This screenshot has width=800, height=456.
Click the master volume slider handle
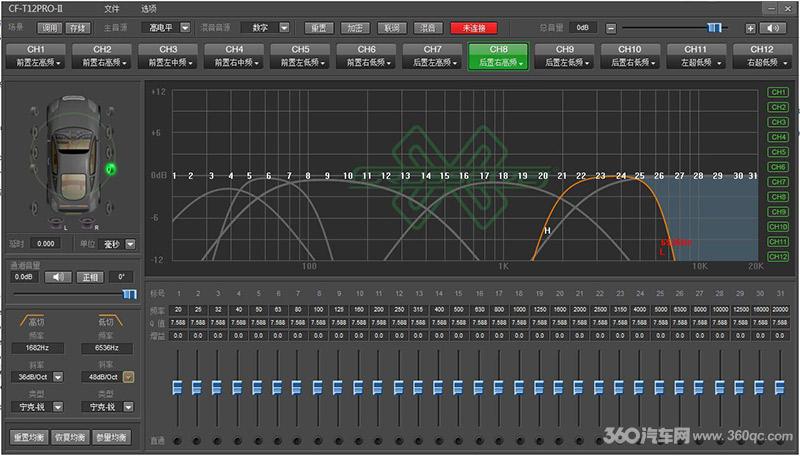[714, 28]
